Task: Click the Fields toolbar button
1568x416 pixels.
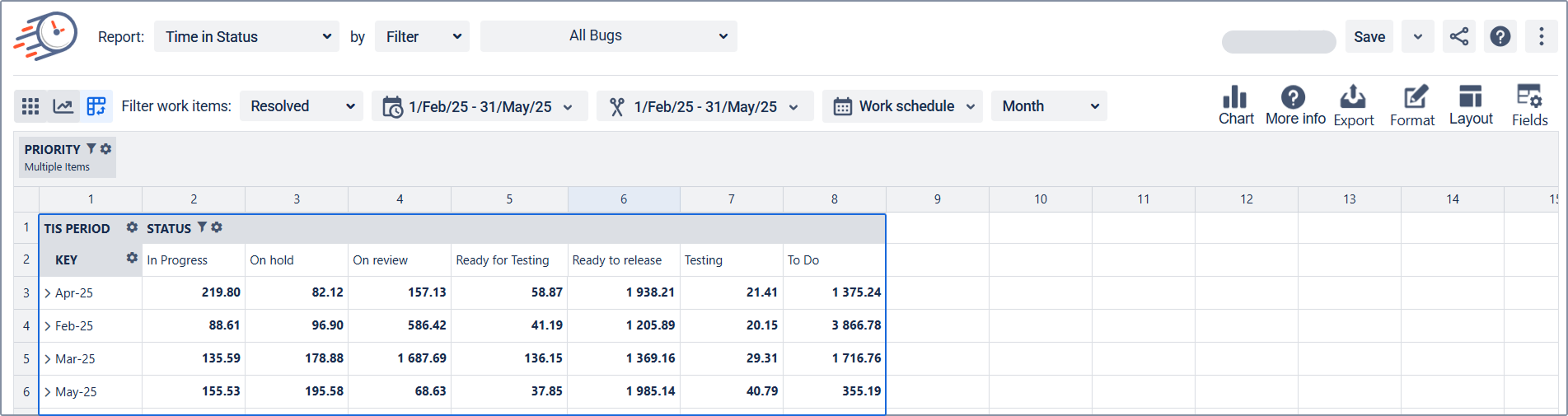Action: 1529,106
